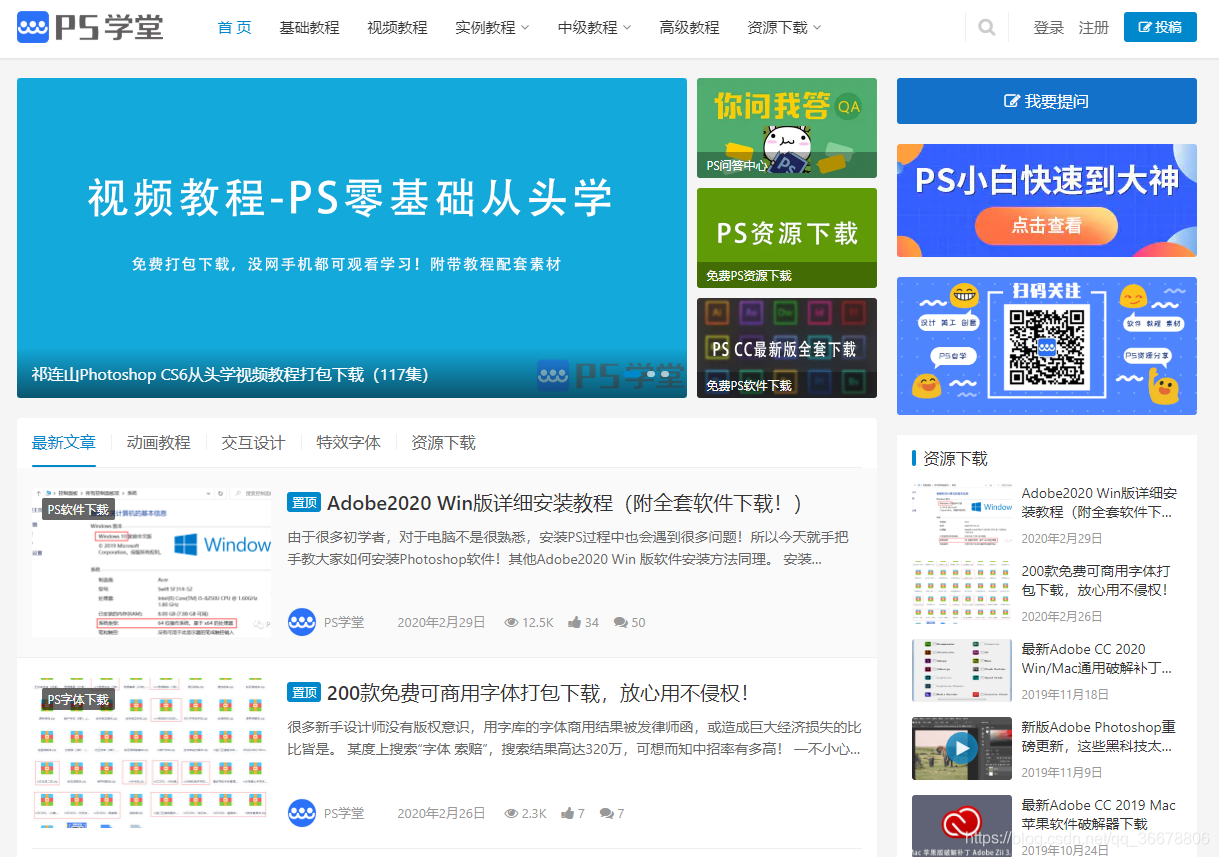Expand the 实例教程 dropdown menu

492,28
